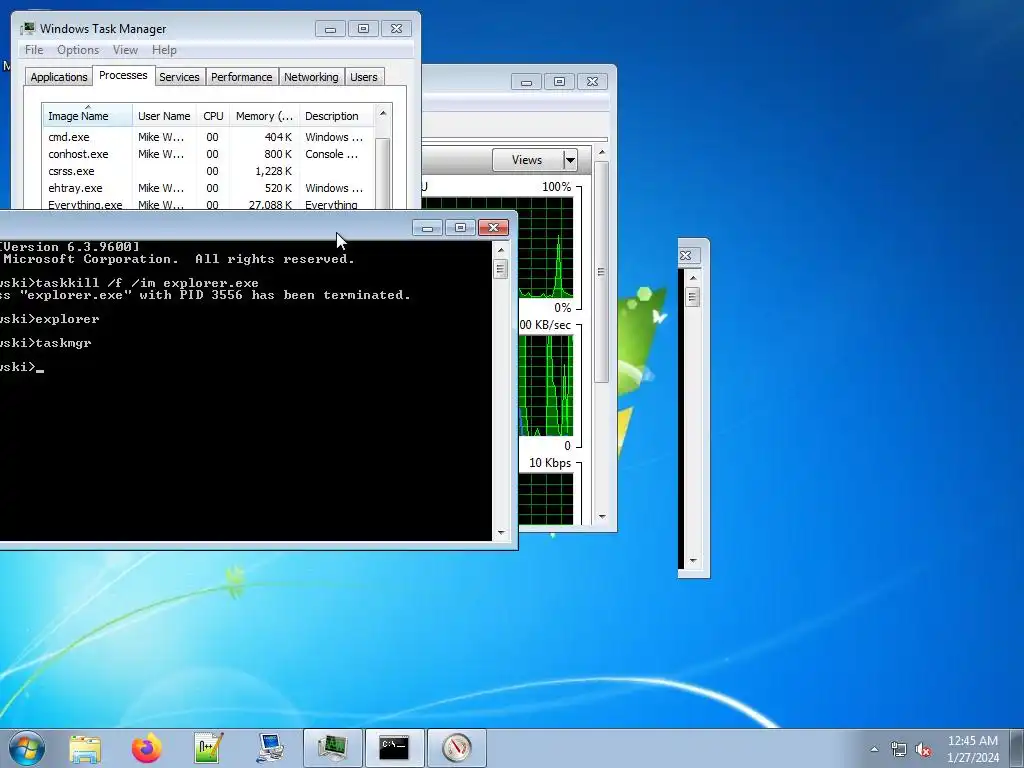Viewport: 1024px width, 768px height.
Task: Select the csrss.exe process row
Action: point(208,171)
